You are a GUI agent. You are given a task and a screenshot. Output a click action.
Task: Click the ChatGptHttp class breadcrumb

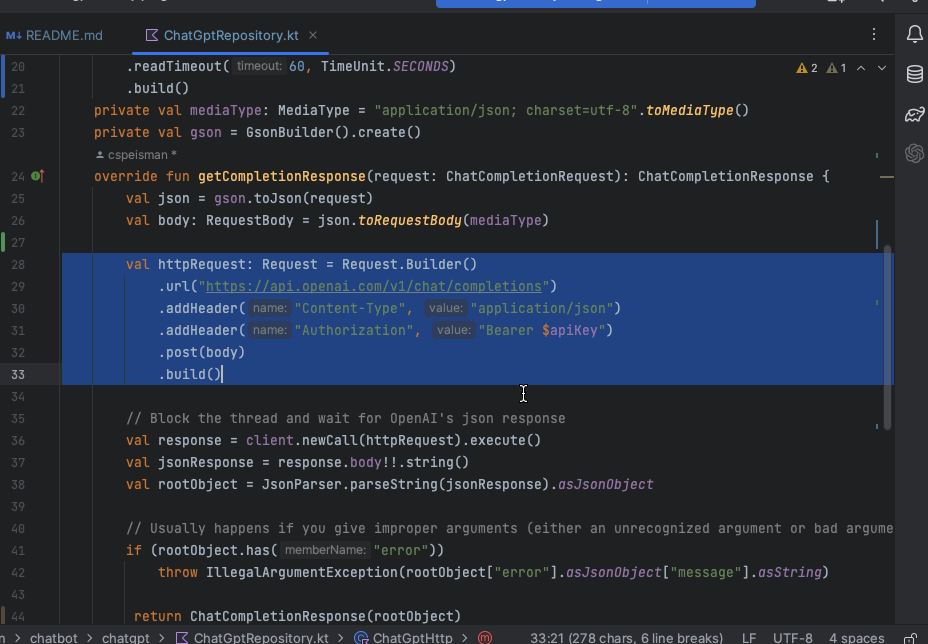pos(403,637)
